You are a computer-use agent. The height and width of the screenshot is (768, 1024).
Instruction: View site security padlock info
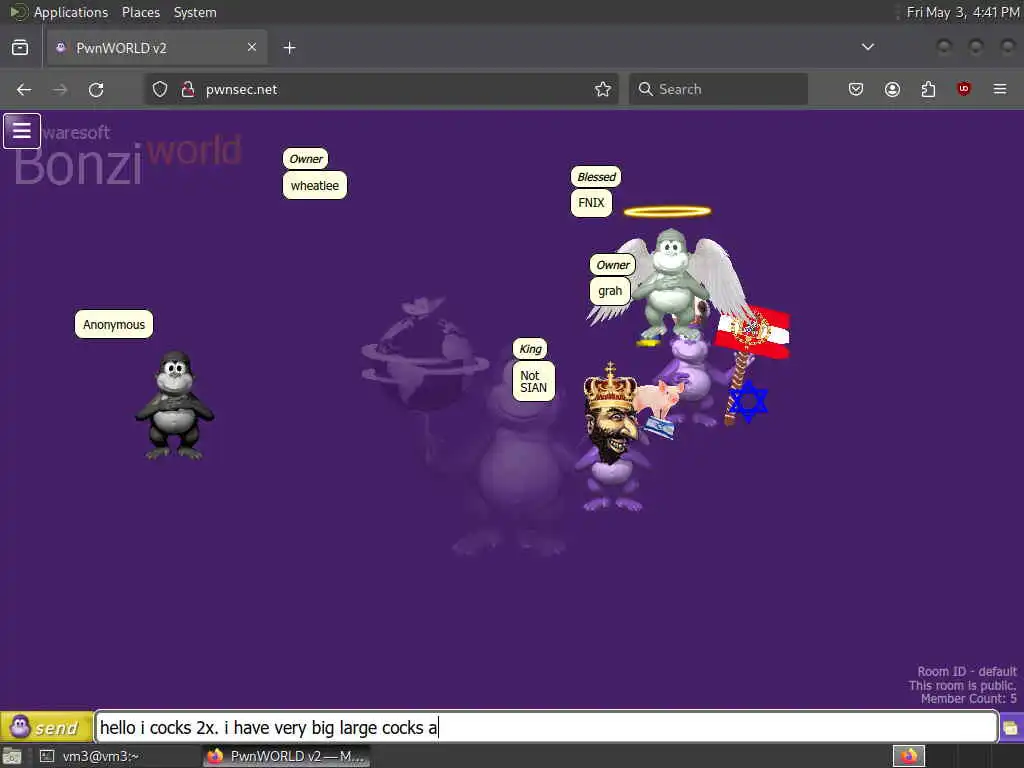(188, 89)
